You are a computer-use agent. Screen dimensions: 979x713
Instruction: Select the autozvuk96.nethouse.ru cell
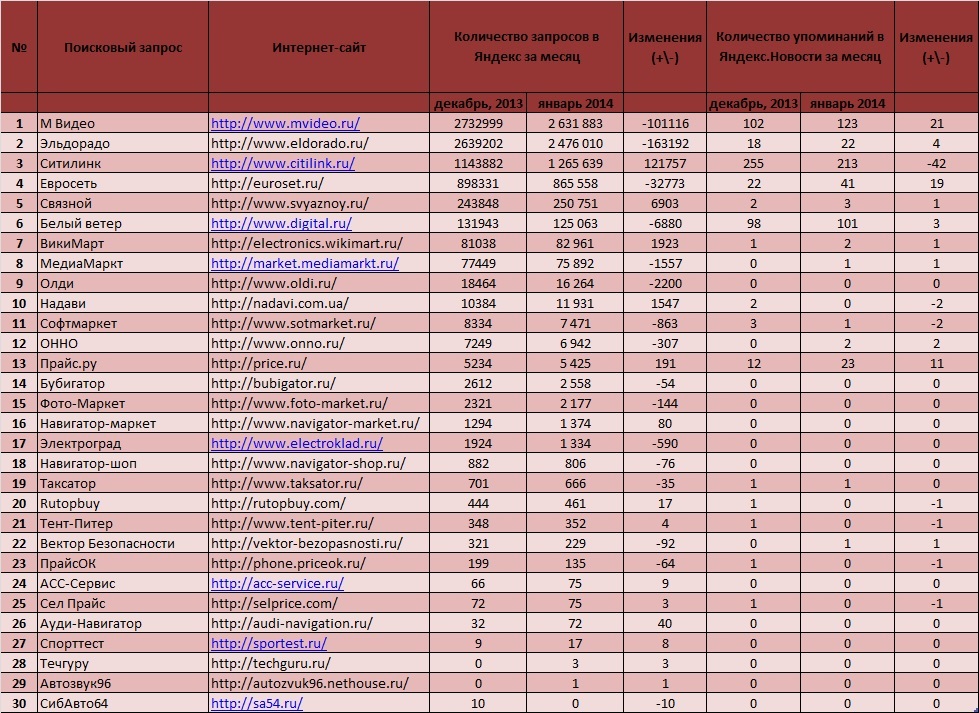319,683
